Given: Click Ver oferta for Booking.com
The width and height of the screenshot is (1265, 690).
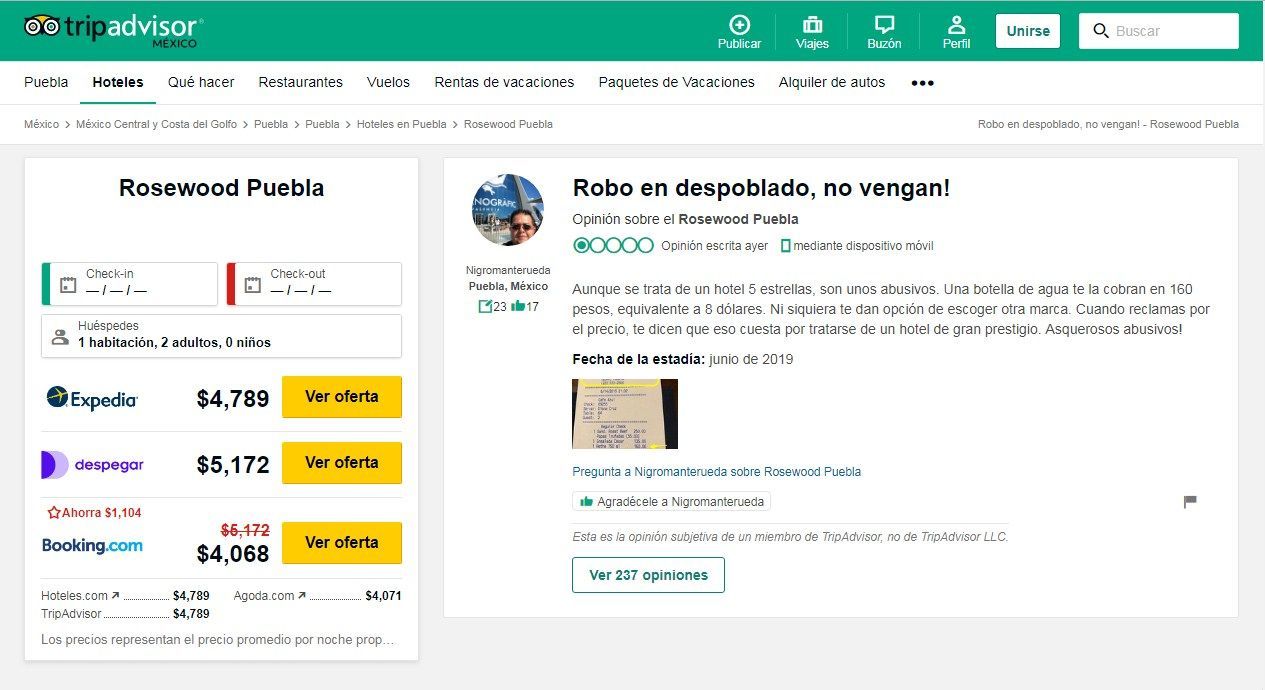Looking at the screenshot, I should pos(342,543).
